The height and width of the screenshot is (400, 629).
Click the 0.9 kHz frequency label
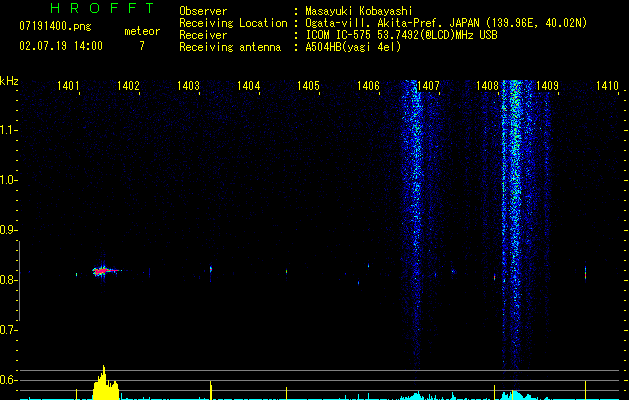[8, 230]
